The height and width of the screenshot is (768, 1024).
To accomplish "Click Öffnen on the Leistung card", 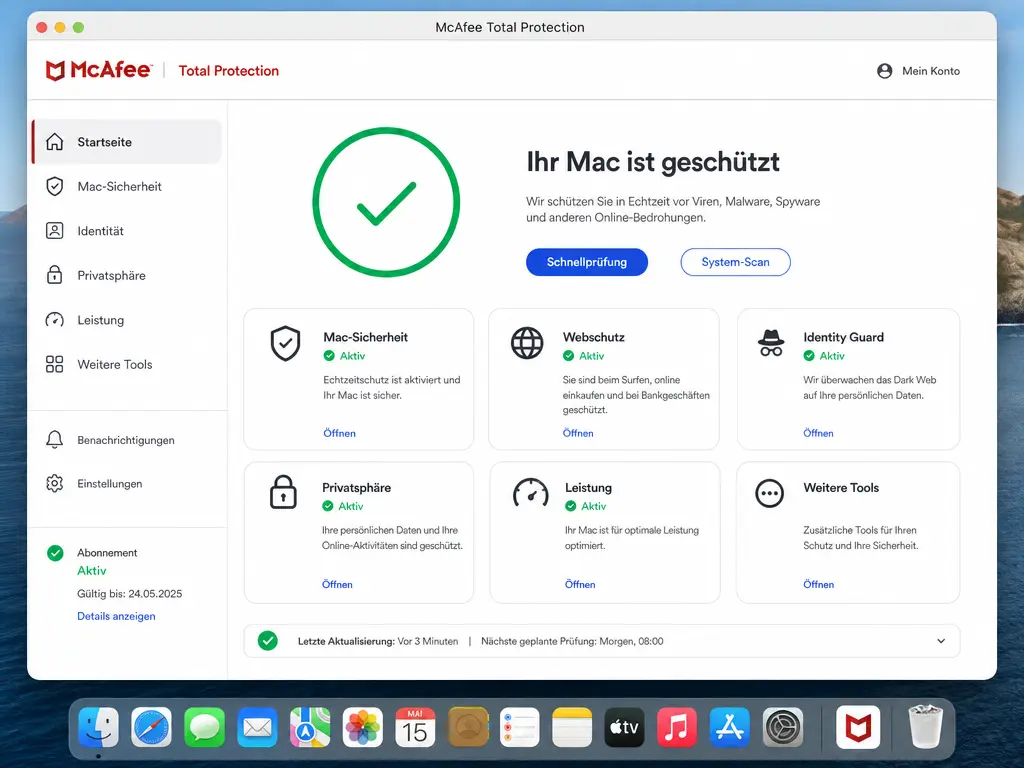I will 580,584.
